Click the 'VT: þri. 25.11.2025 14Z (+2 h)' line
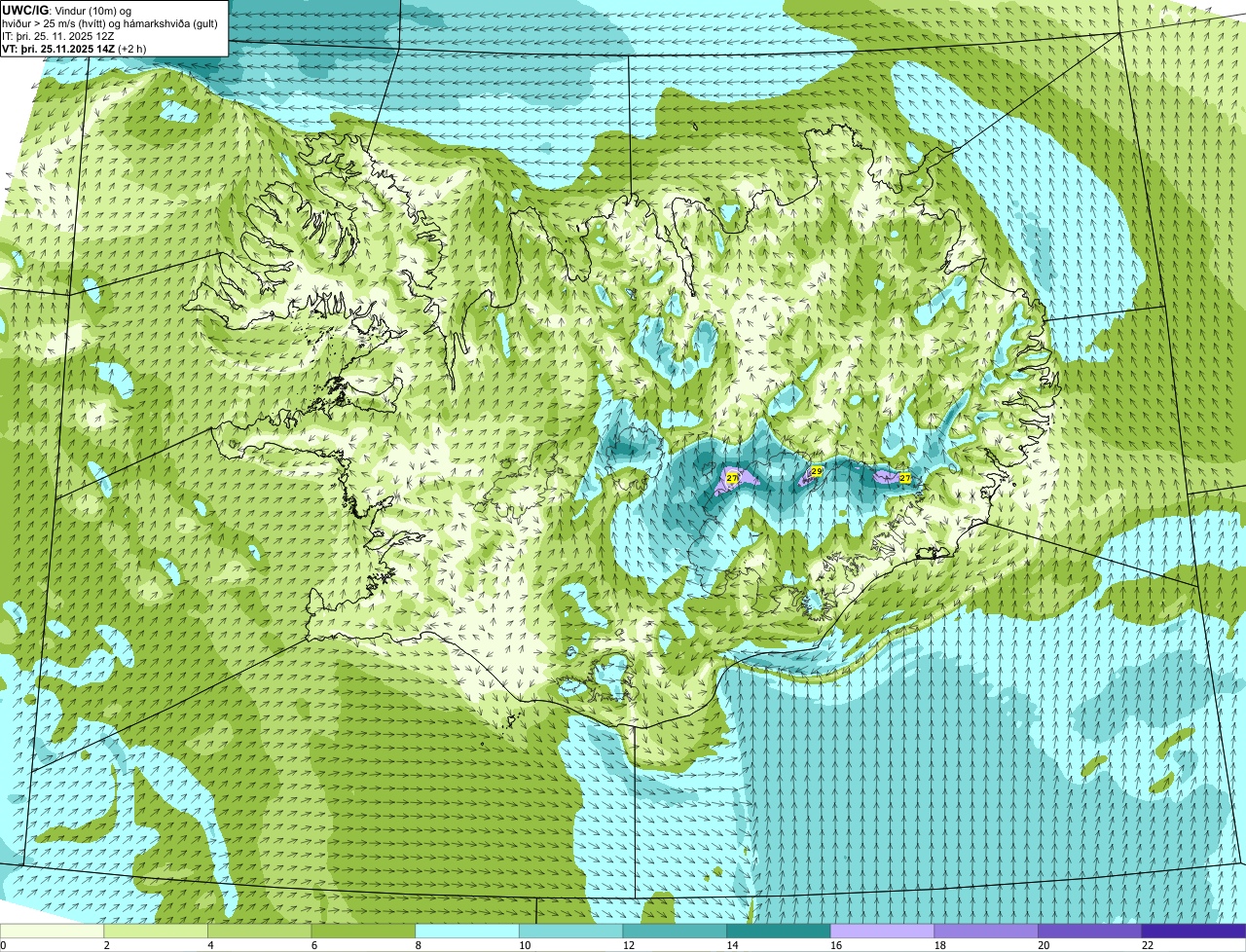Image resolution: width=1246 pixels, height=952 pixels. 75,48
